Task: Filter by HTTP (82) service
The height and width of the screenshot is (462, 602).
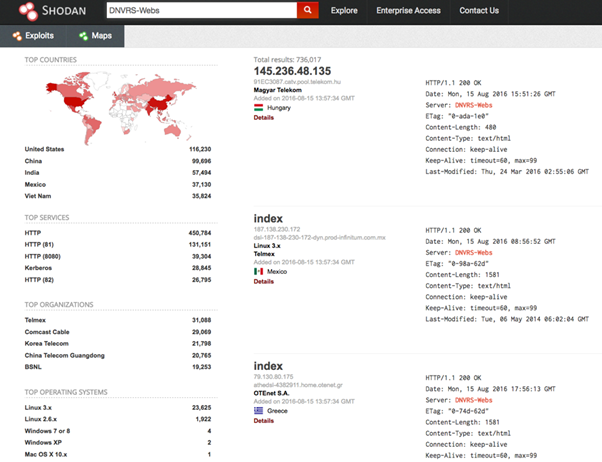Action: (x=39, y=280)
